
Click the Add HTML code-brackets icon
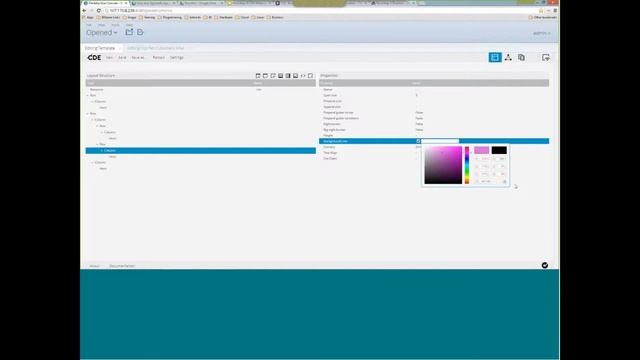coord(303,76)
